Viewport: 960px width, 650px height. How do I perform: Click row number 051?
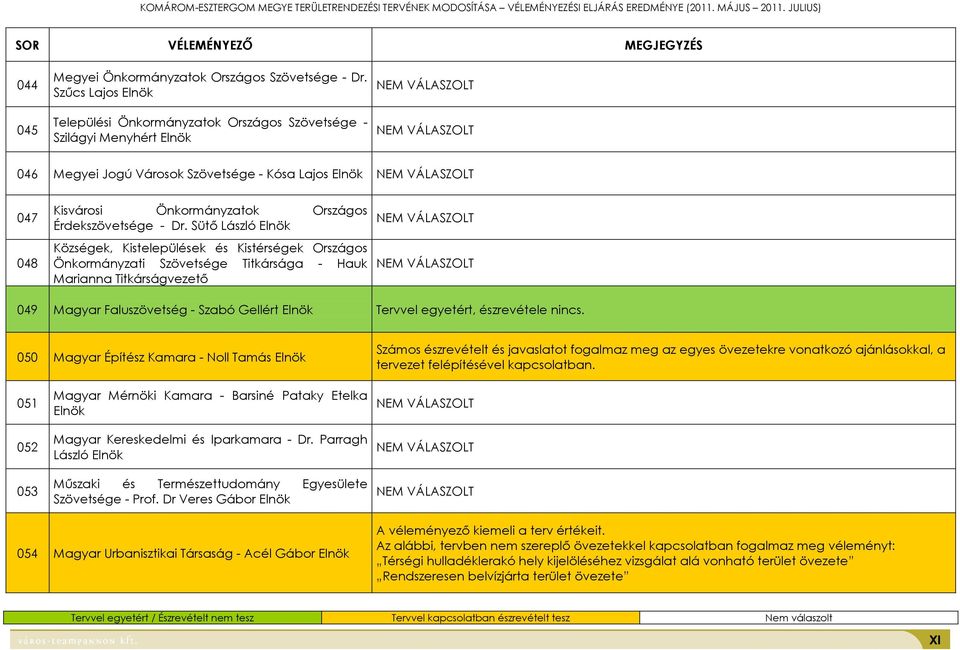(27, 403)
